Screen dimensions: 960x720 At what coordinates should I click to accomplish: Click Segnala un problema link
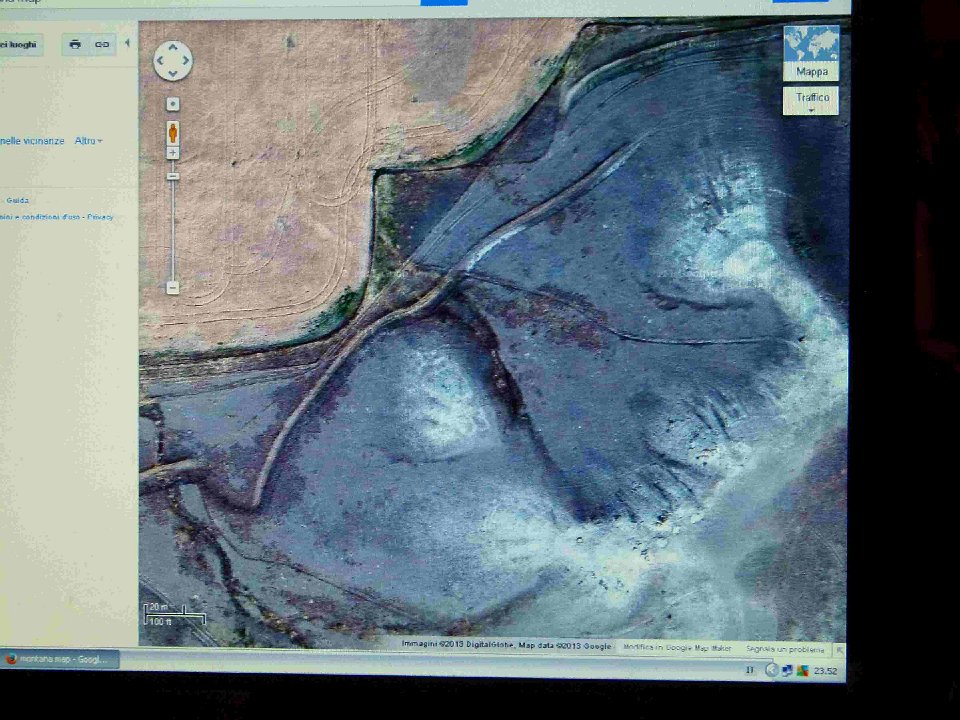click(786, 647)
